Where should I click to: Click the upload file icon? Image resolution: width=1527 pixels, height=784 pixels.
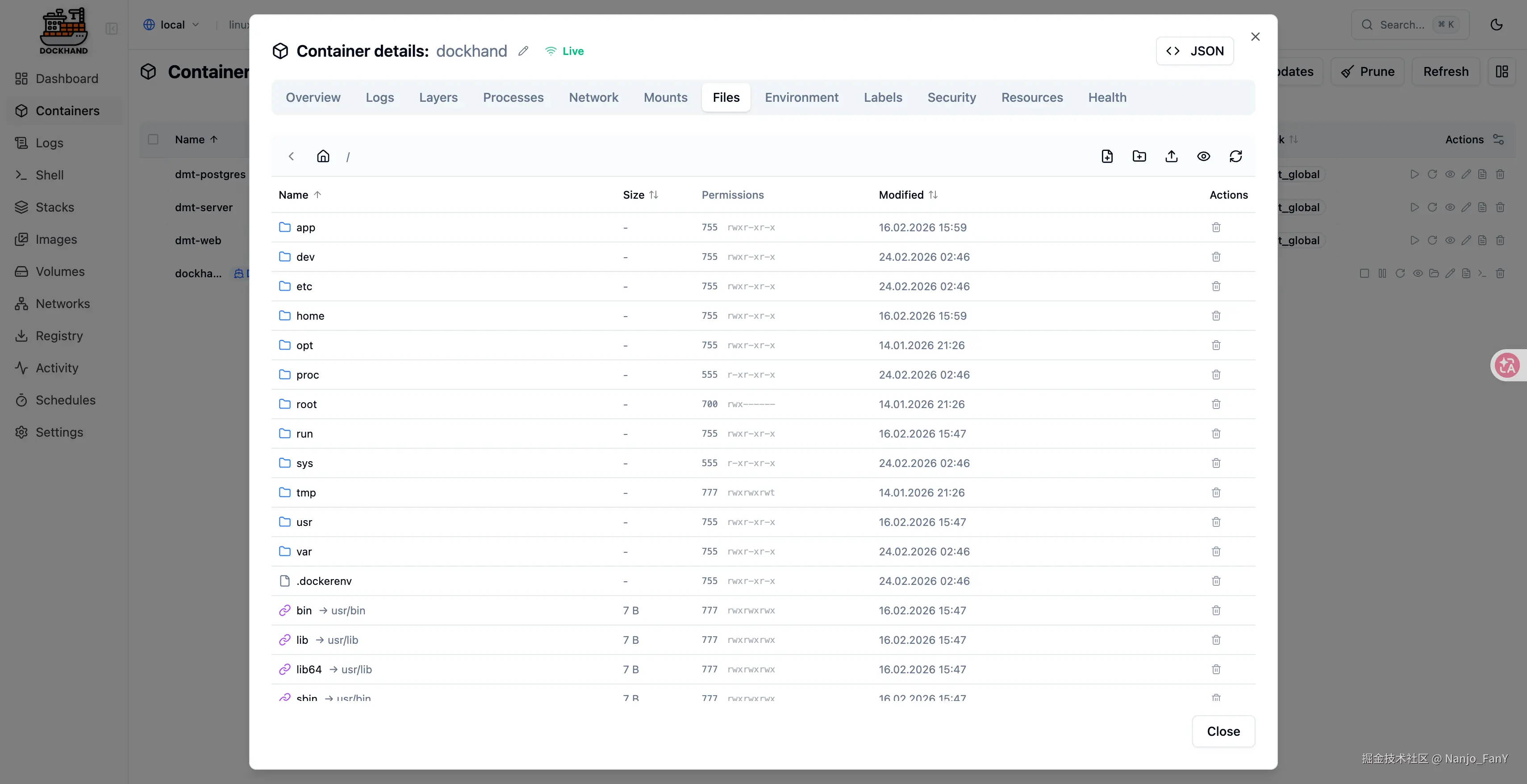(x=1171, y=156)
